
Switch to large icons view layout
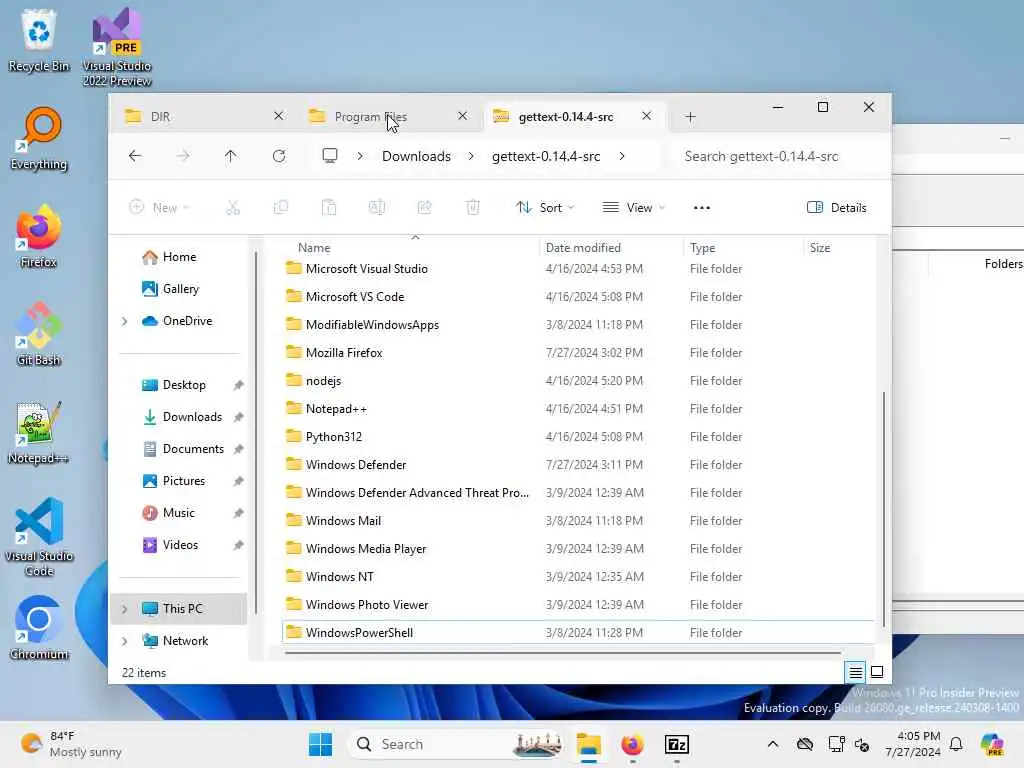pos(877,672)
